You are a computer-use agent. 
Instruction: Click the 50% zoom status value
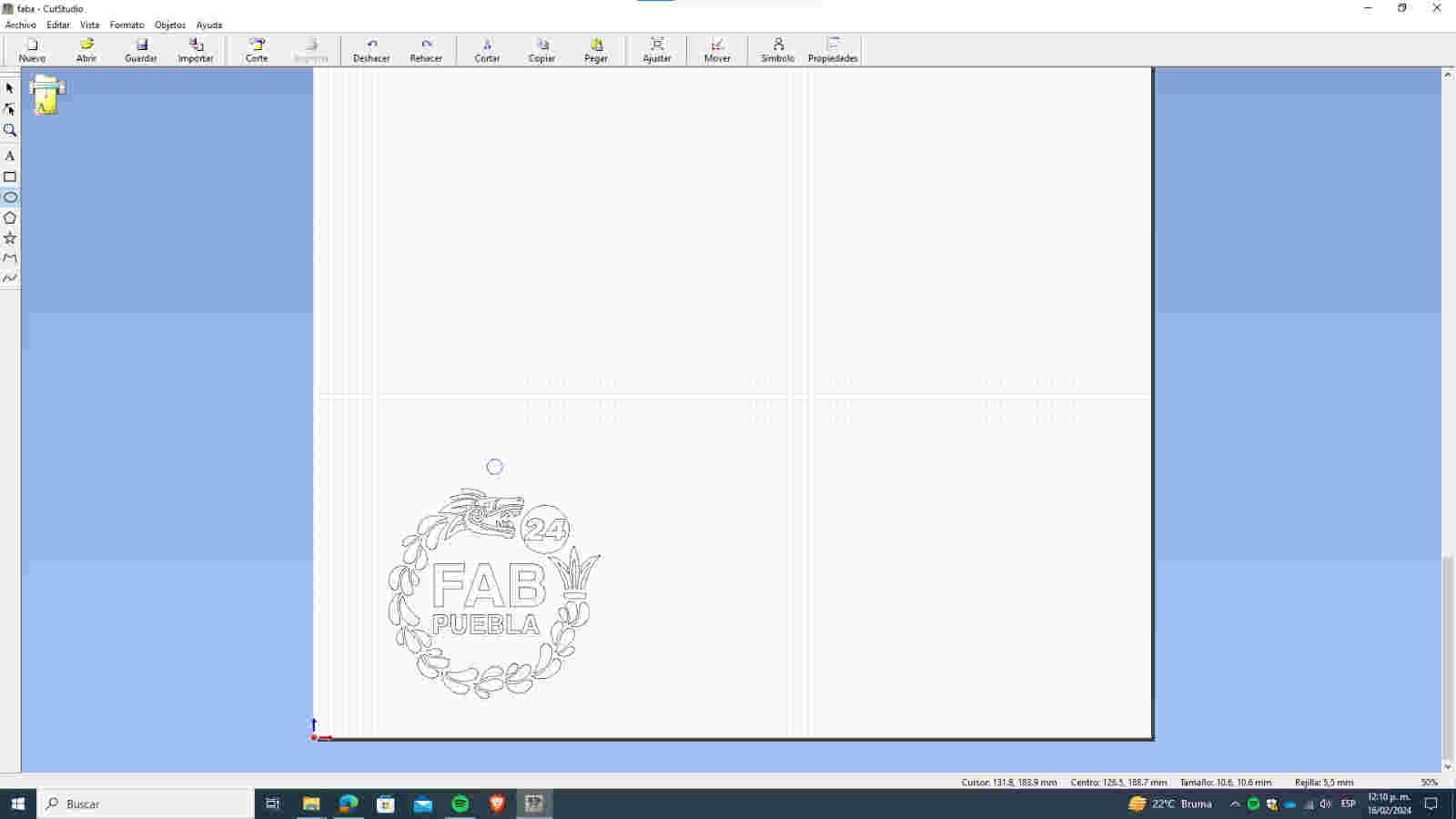pyautogui.click(x=1430, y=783)
